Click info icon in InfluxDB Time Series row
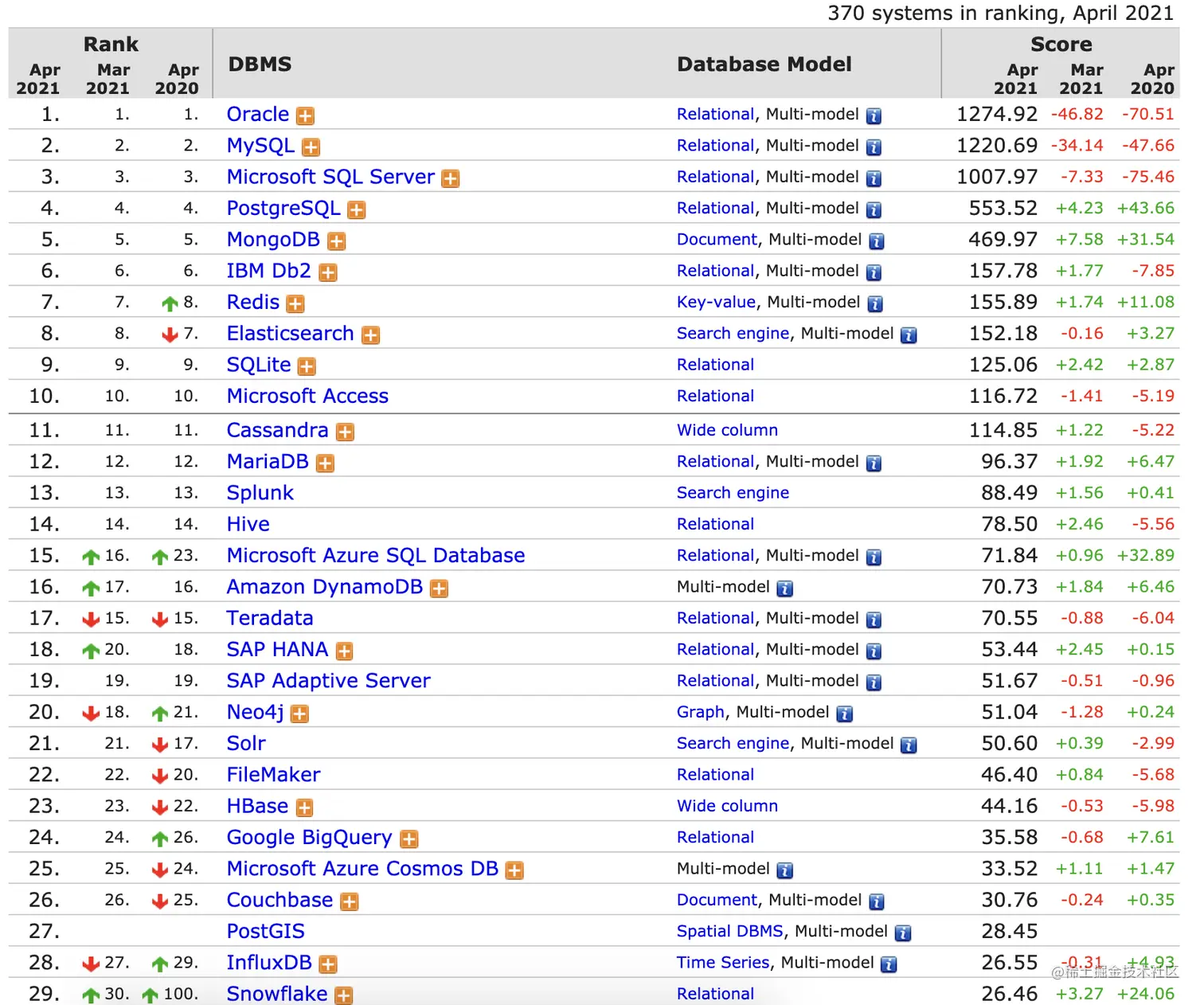This screenshot has width=1204, height=1005. 889,964
